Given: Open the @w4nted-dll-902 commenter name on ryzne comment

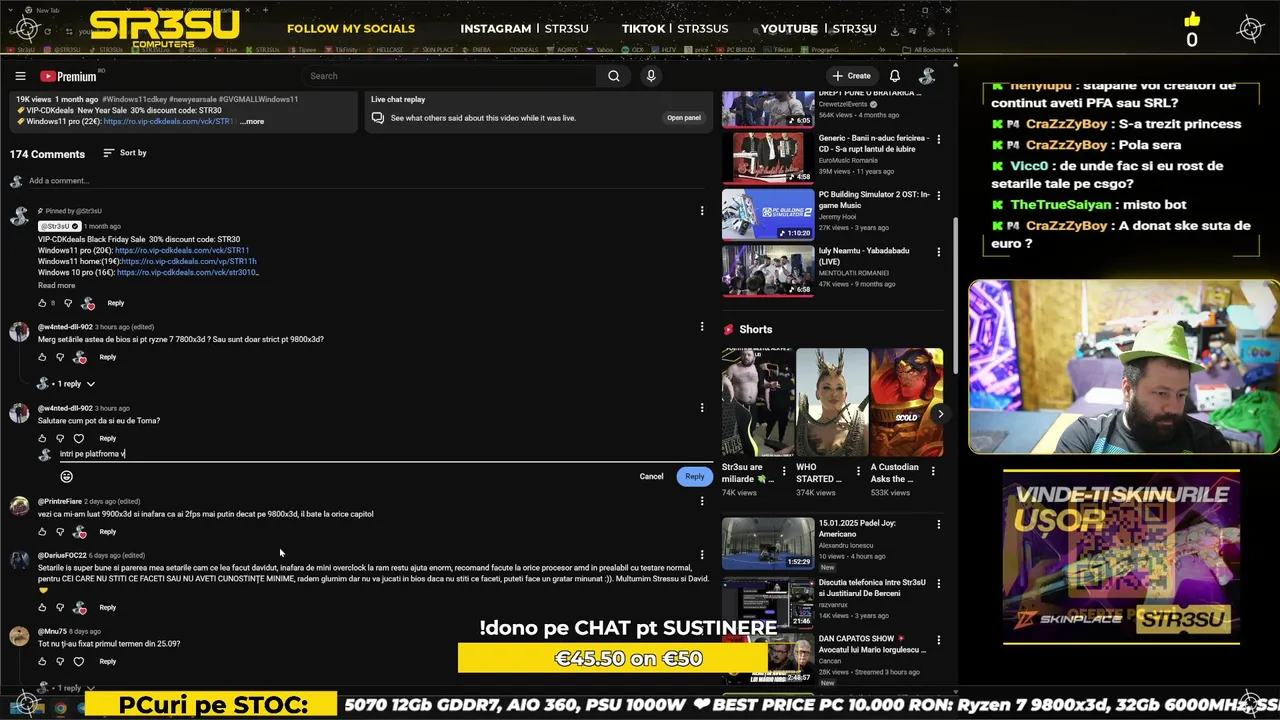Looking at the screenshot, I should pyautogui.click(x=65, y=327).
